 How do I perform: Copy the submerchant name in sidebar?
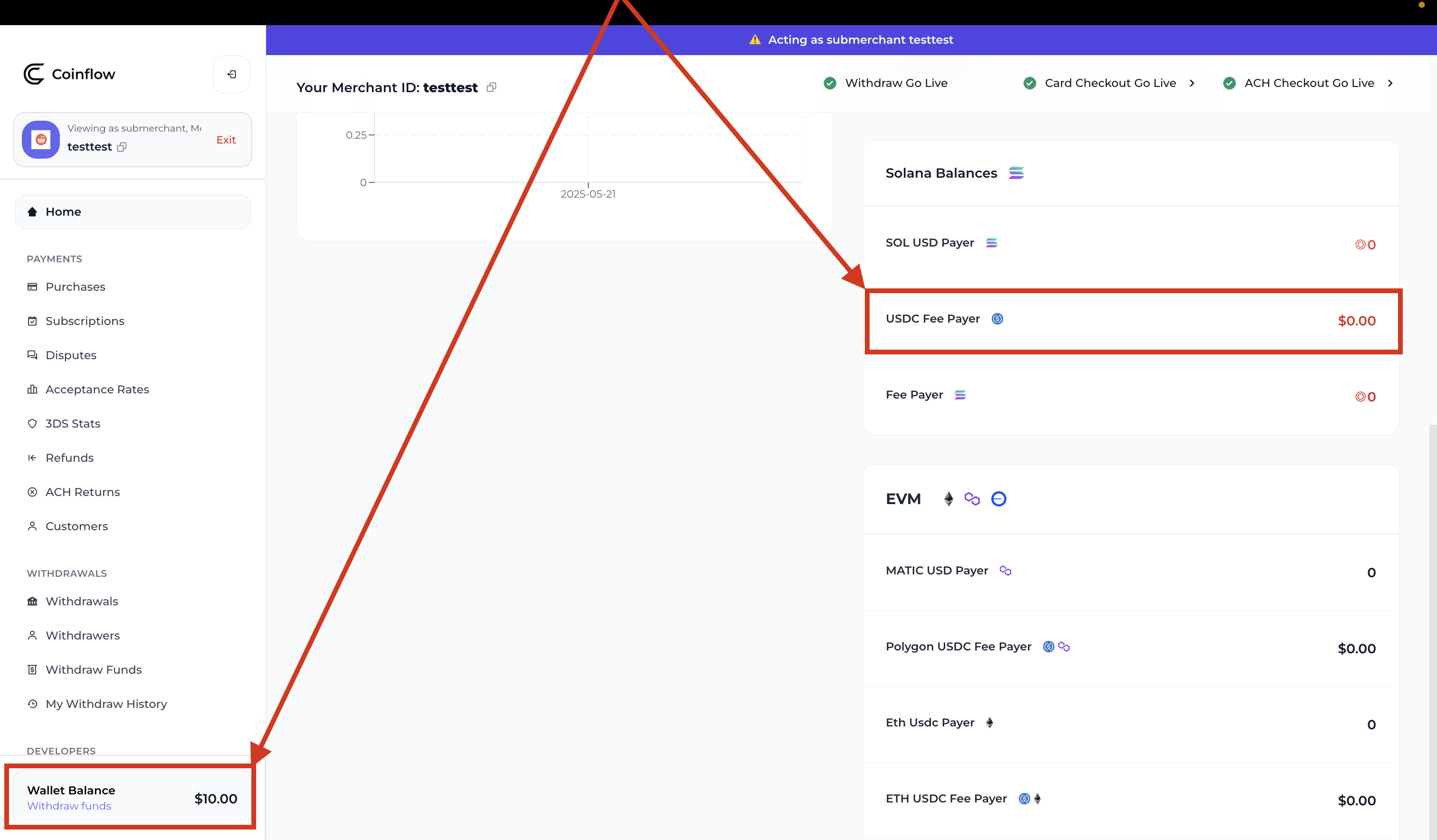[x=122, y=147]
